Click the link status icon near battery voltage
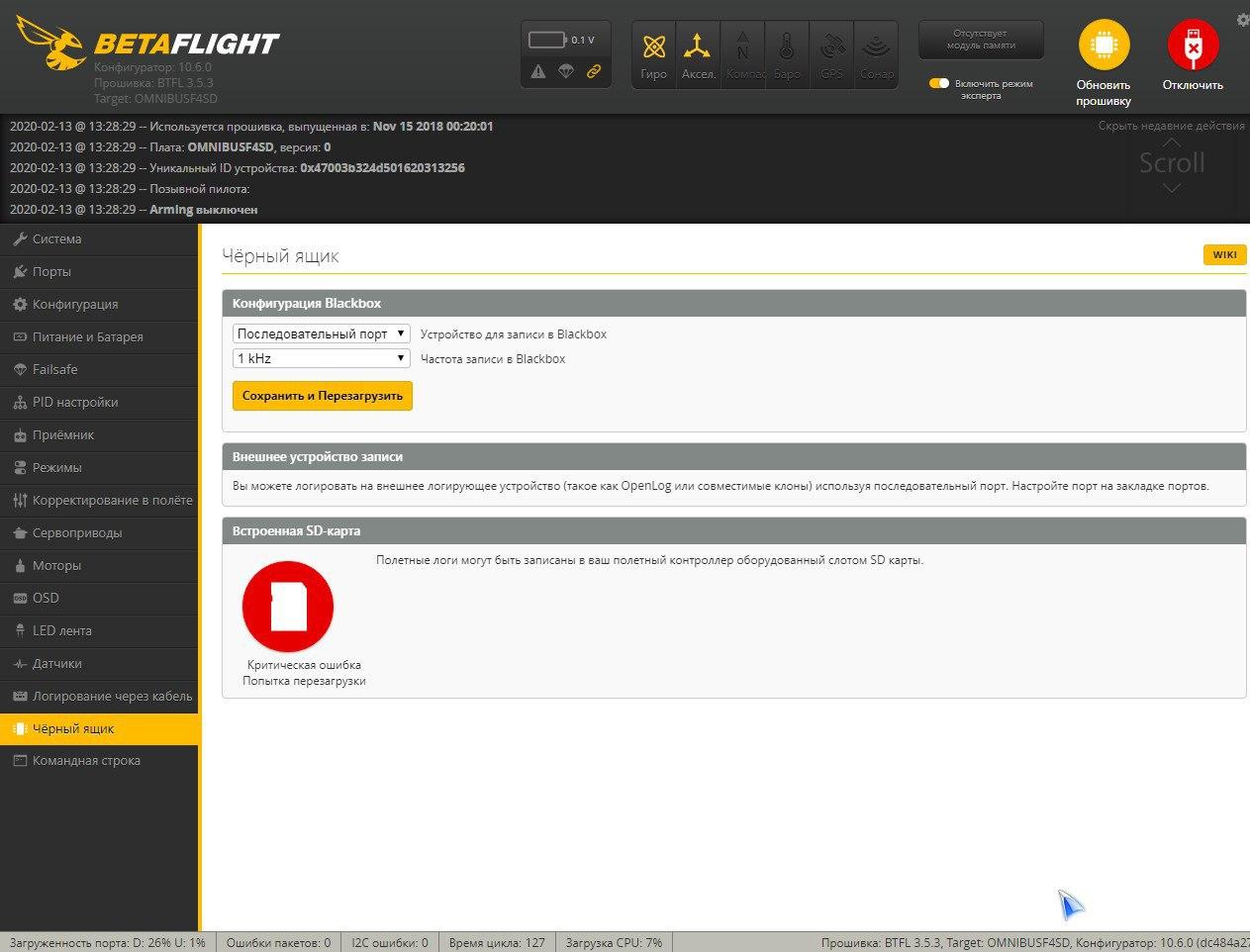 (x=595, y=72)
